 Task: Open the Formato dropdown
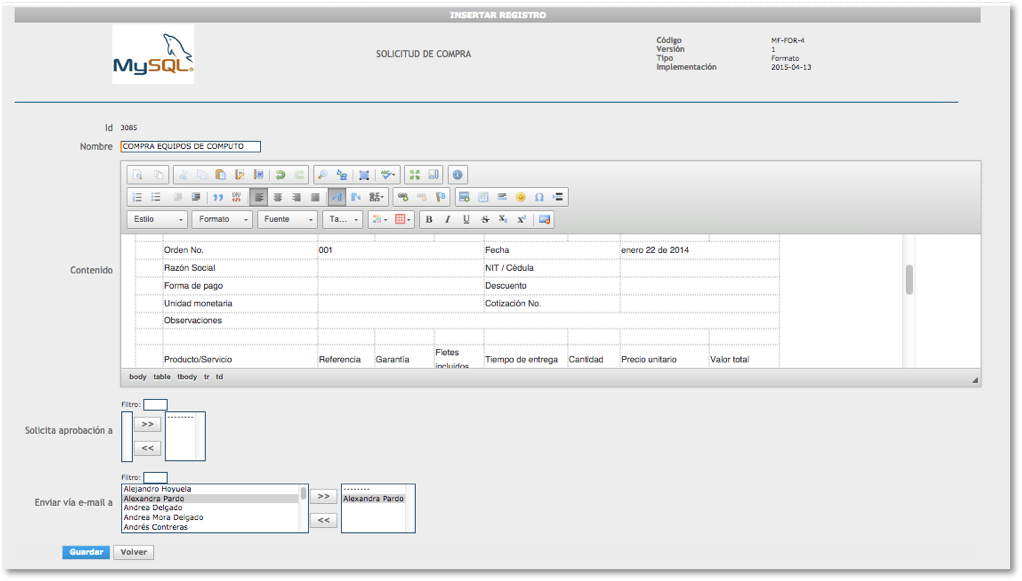(222, 220)
